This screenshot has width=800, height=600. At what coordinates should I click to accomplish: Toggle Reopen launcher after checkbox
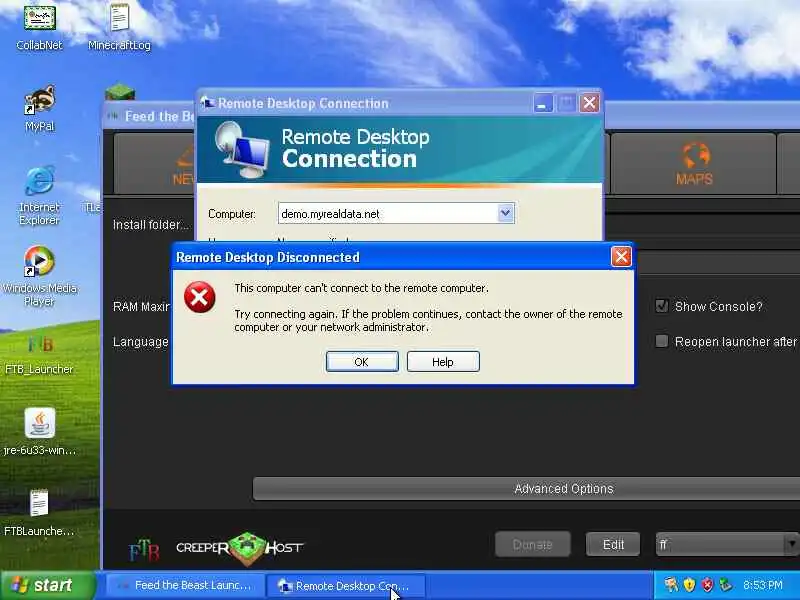click(x=662, y=341)
